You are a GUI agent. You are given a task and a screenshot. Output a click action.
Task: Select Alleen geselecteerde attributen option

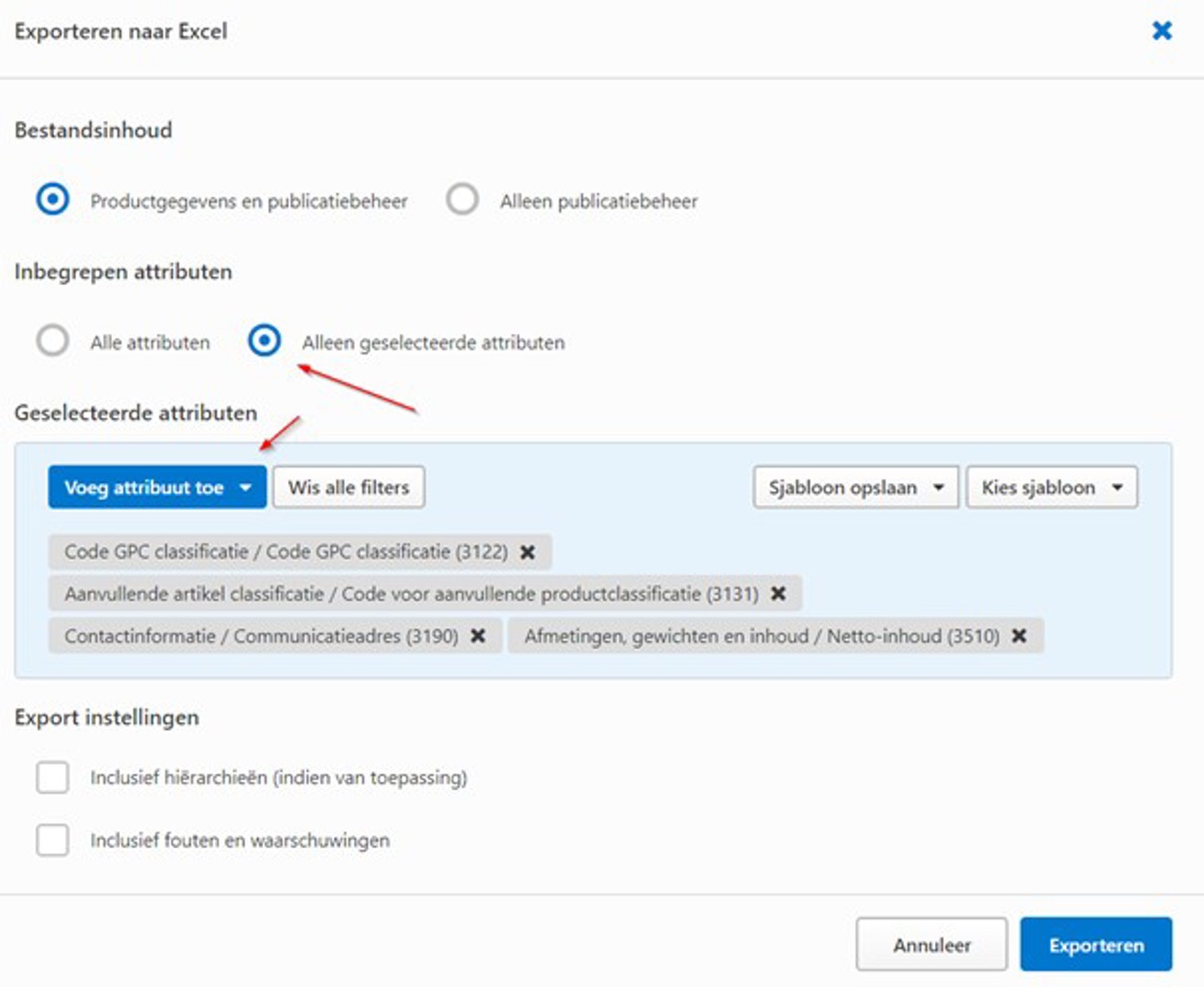[266, 342]
